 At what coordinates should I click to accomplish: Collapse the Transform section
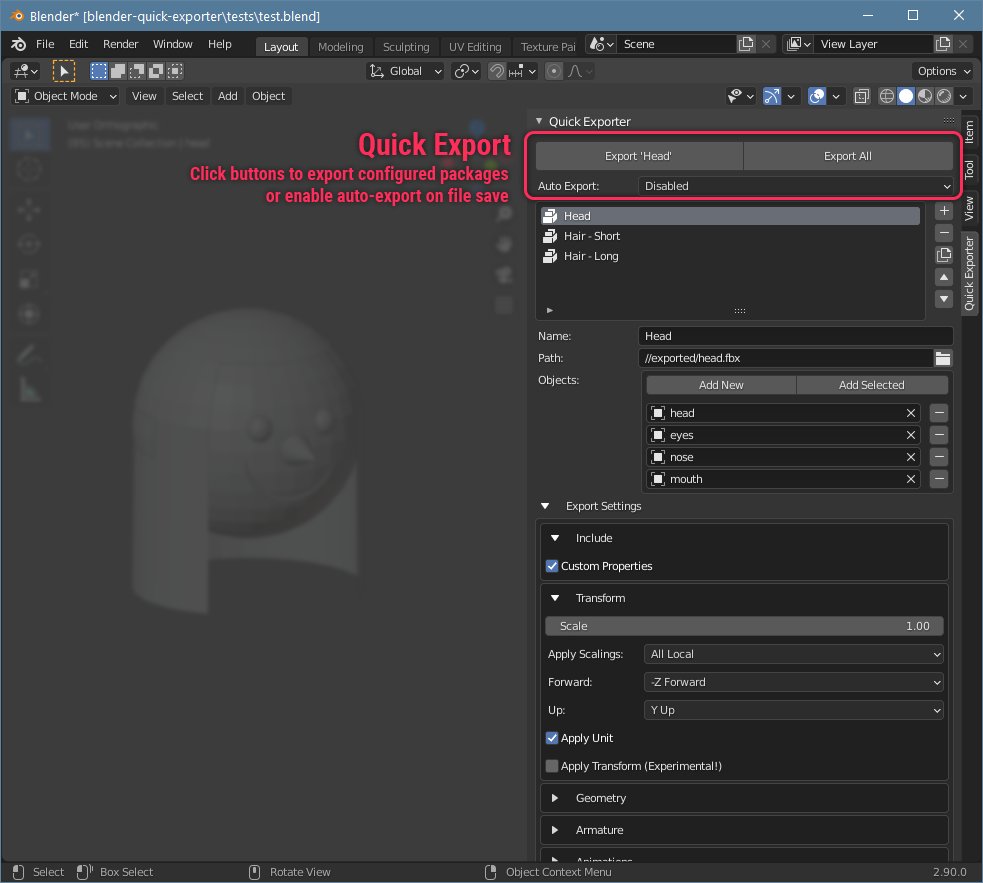click(555, 598)
